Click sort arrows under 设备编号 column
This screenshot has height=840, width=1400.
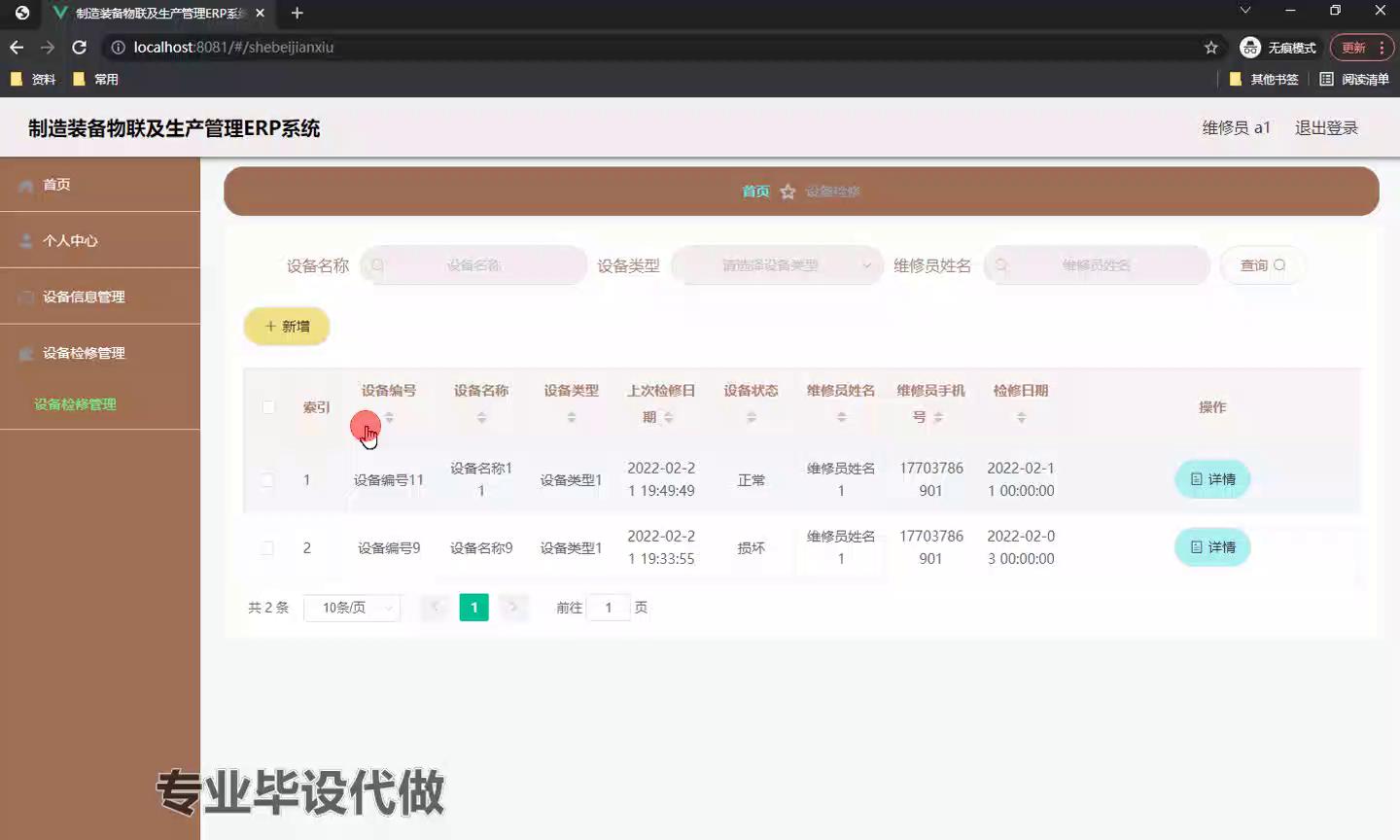pos(389,417)
